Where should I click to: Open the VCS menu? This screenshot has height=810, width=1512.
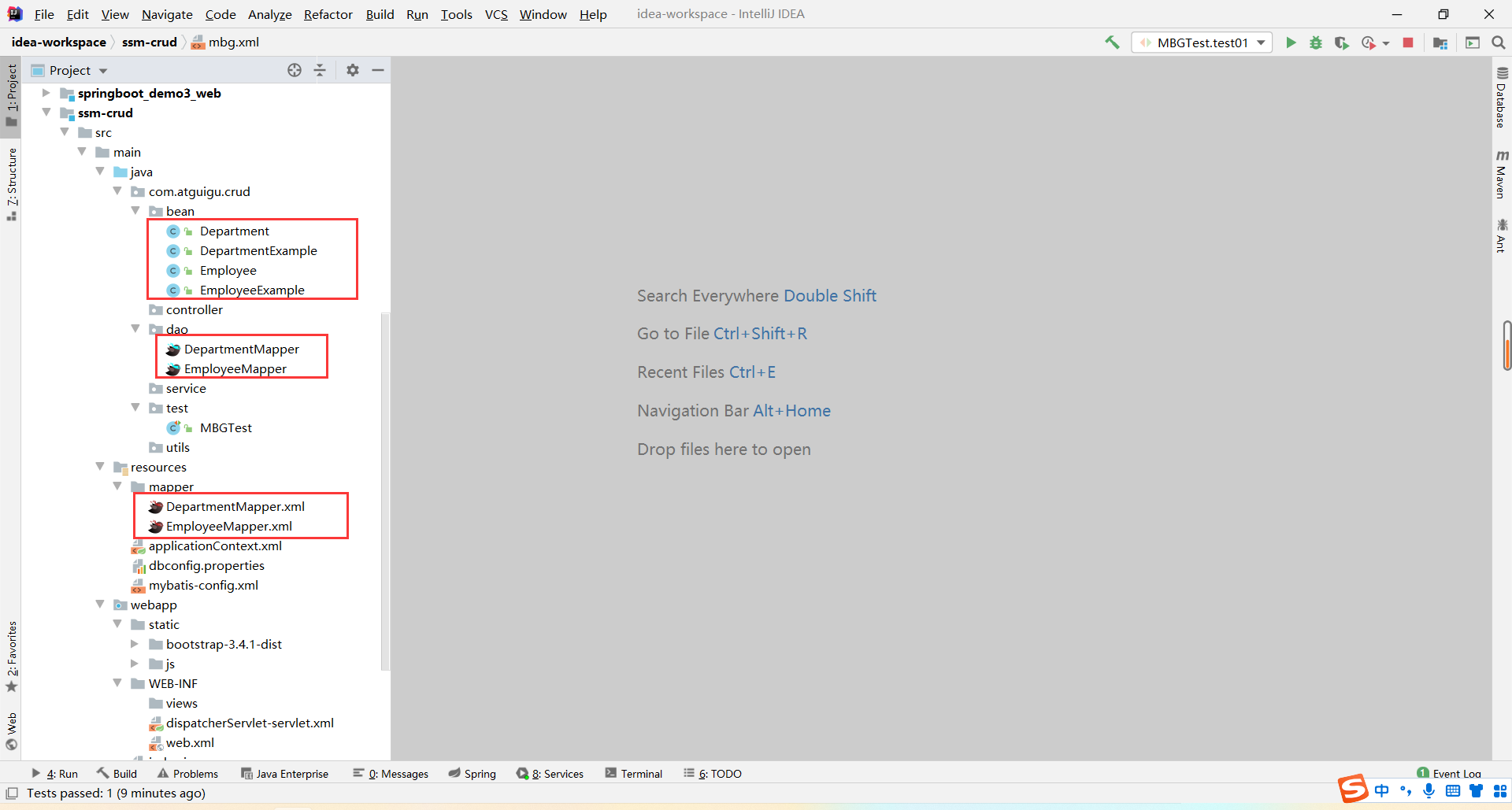click(496, 14)
